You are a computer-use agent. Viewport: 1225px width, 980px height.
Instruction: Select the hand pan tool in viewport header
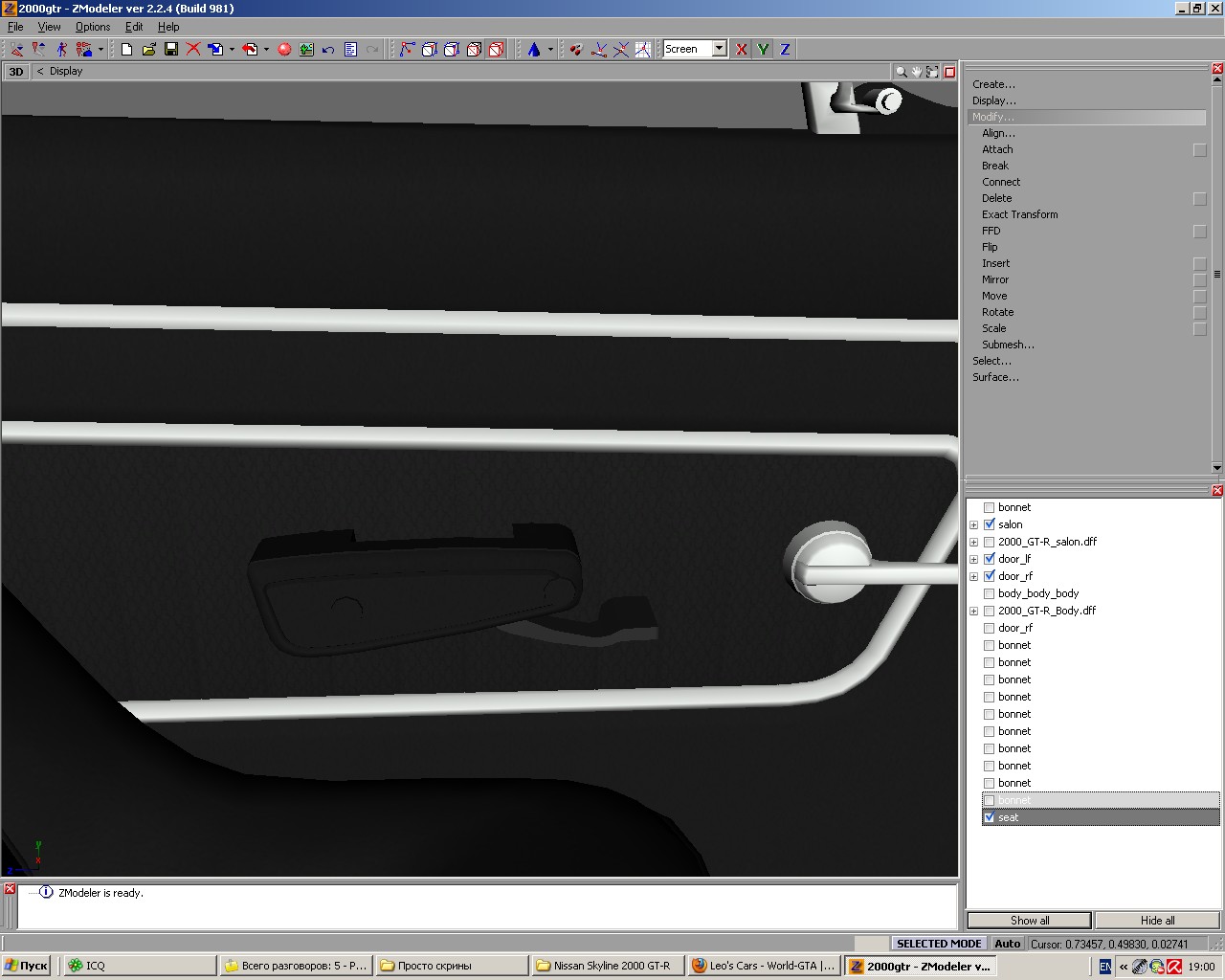click(916, 72)
